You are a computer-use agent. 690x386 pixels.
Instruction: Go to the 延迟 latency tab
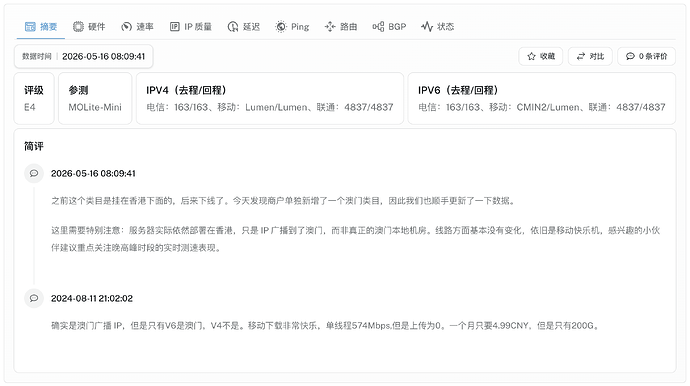coord(244,27)
